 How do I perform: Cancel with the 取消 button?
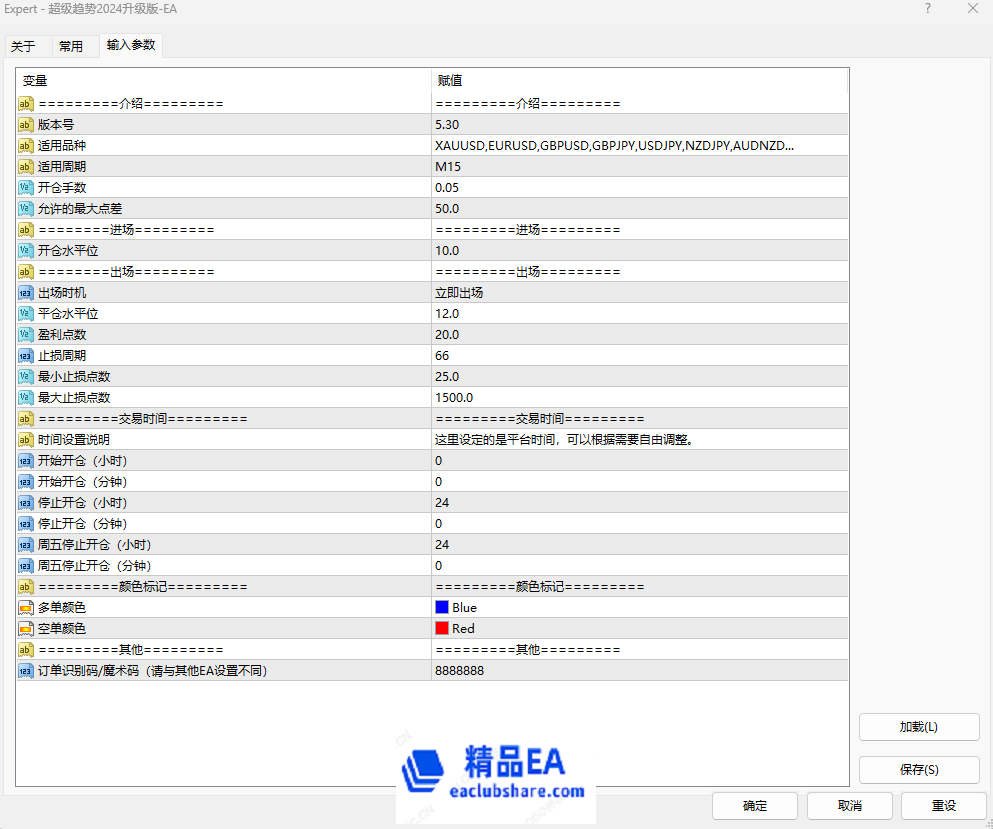[849, 806]
